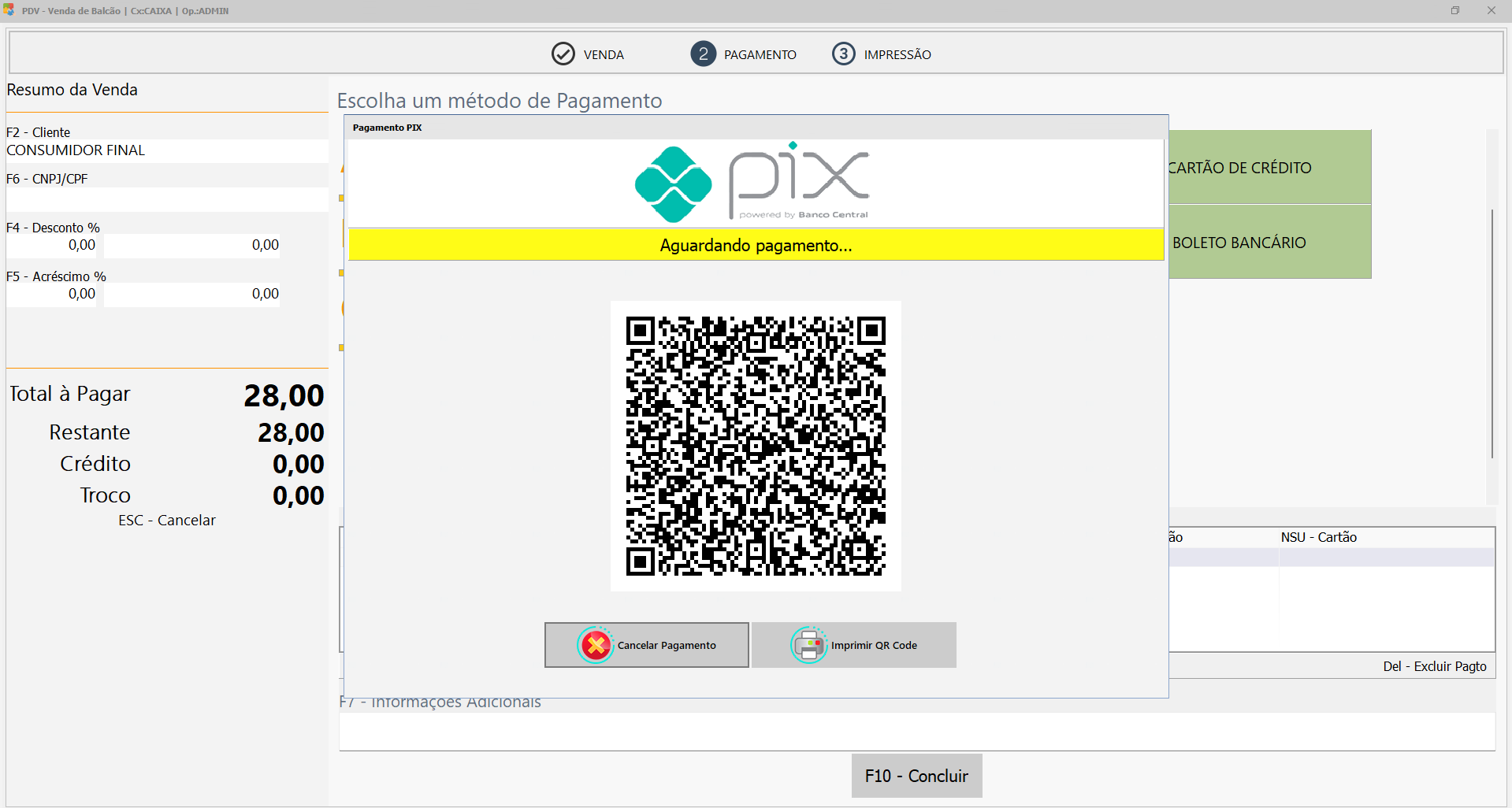Cancel the PIX payment
The image size is (1512, 808).
(x=646, y=645)
